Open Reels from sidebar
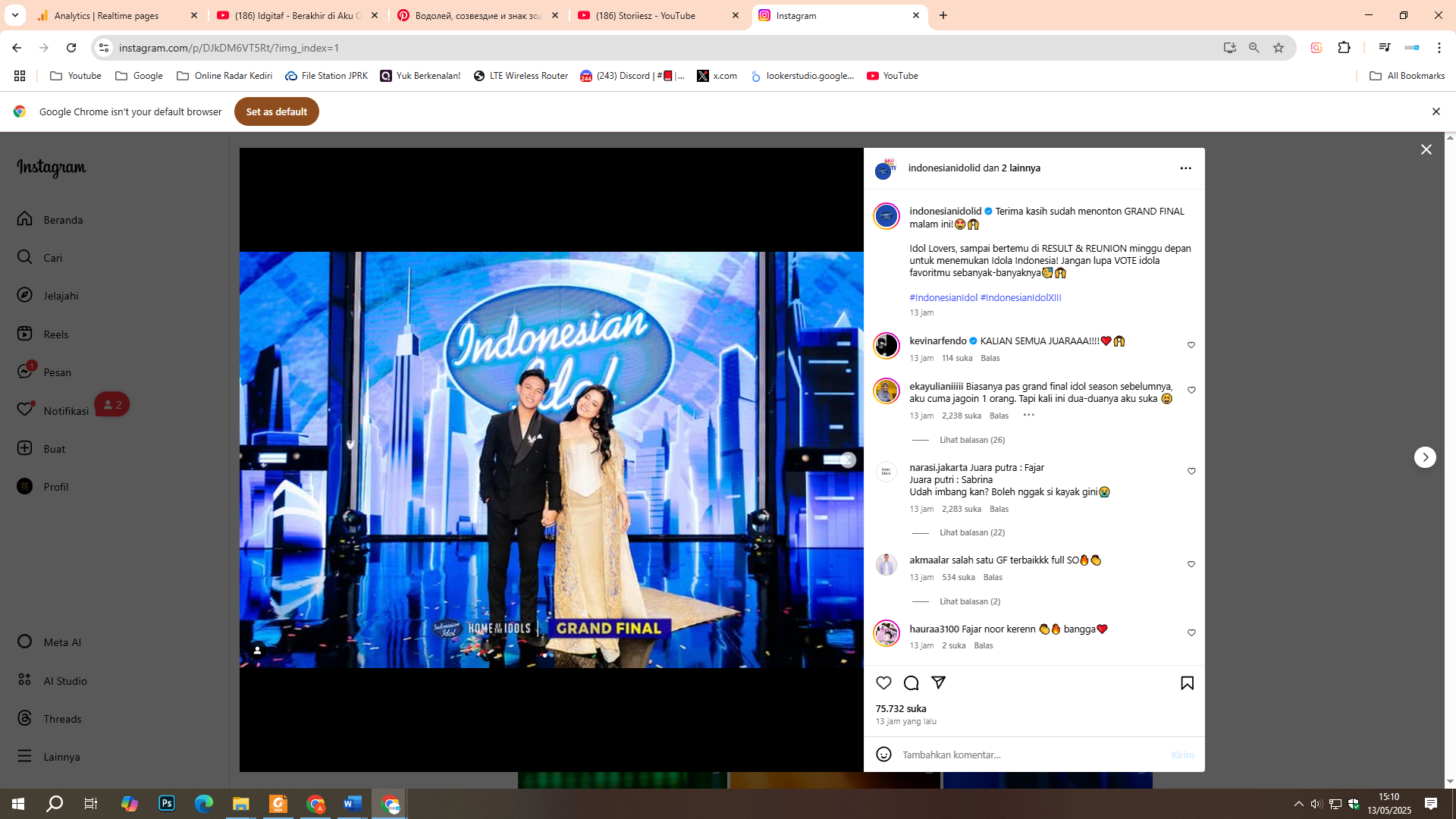The height and width of the screenshot is (819, 1456). tap(42, 334)
